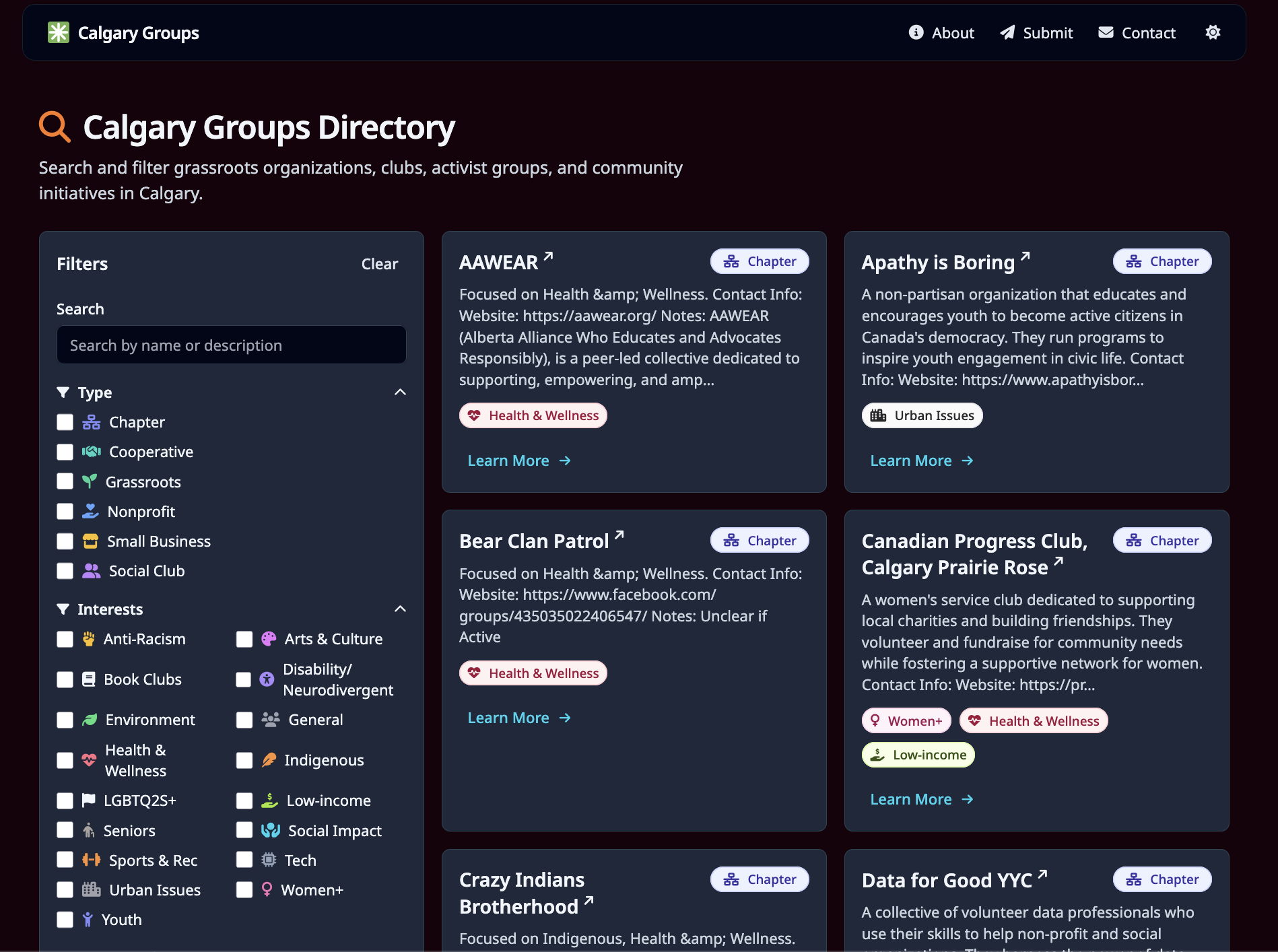Select the Health & Wellness heart icon on AAWEAR's tag
Viewport: 1278px width, 952px height.
(x=475, y=415)
